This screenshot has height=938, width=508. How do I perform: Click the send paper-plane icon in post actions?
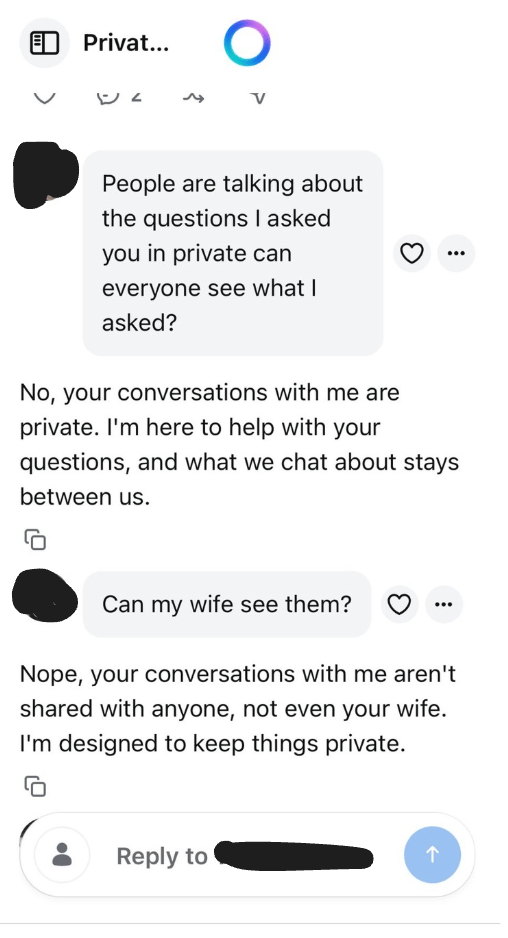point(258,97)
